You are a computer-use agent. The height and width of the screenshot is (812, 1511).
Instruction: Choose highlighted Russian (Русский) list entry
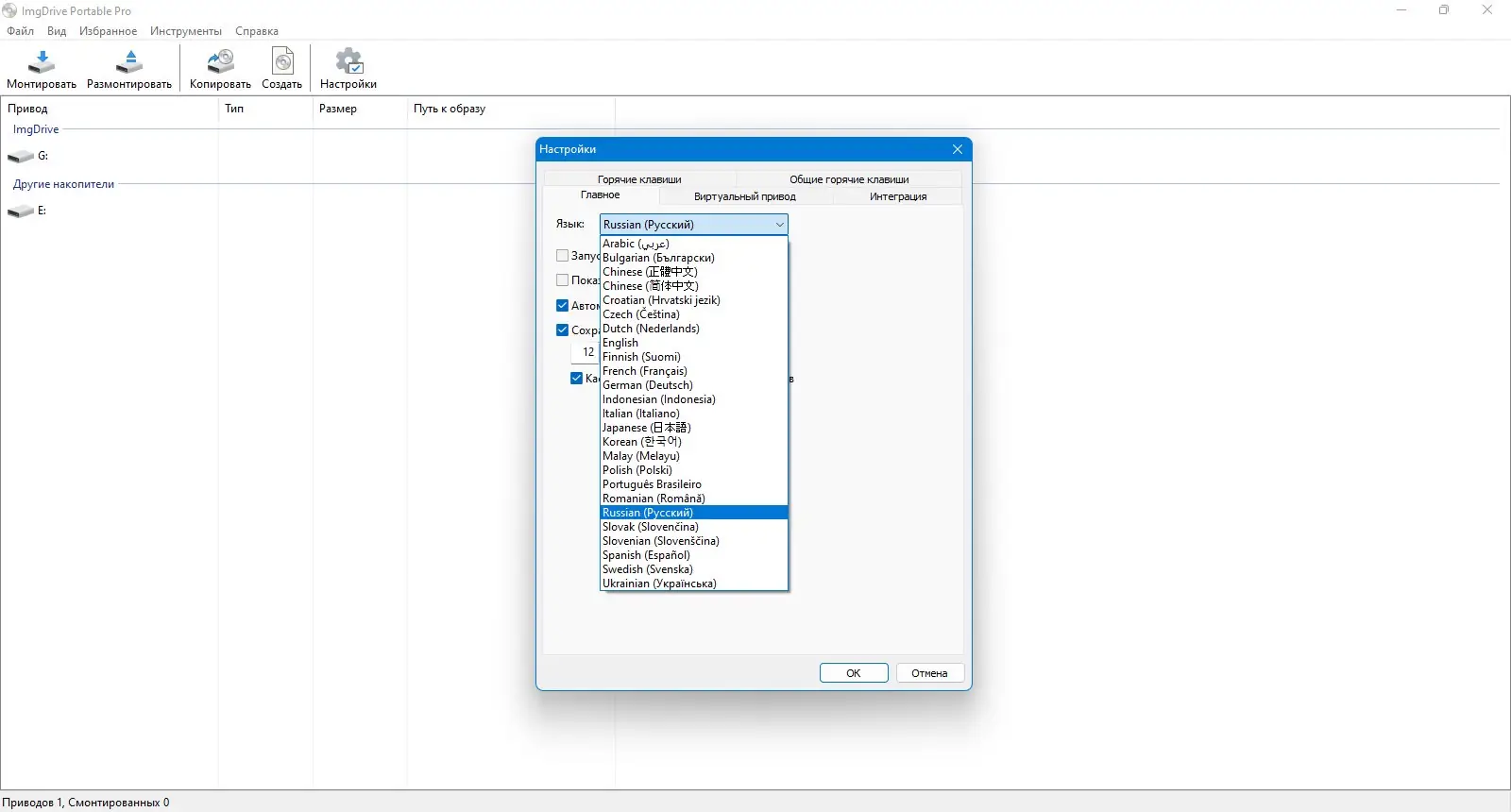[694, 513]
